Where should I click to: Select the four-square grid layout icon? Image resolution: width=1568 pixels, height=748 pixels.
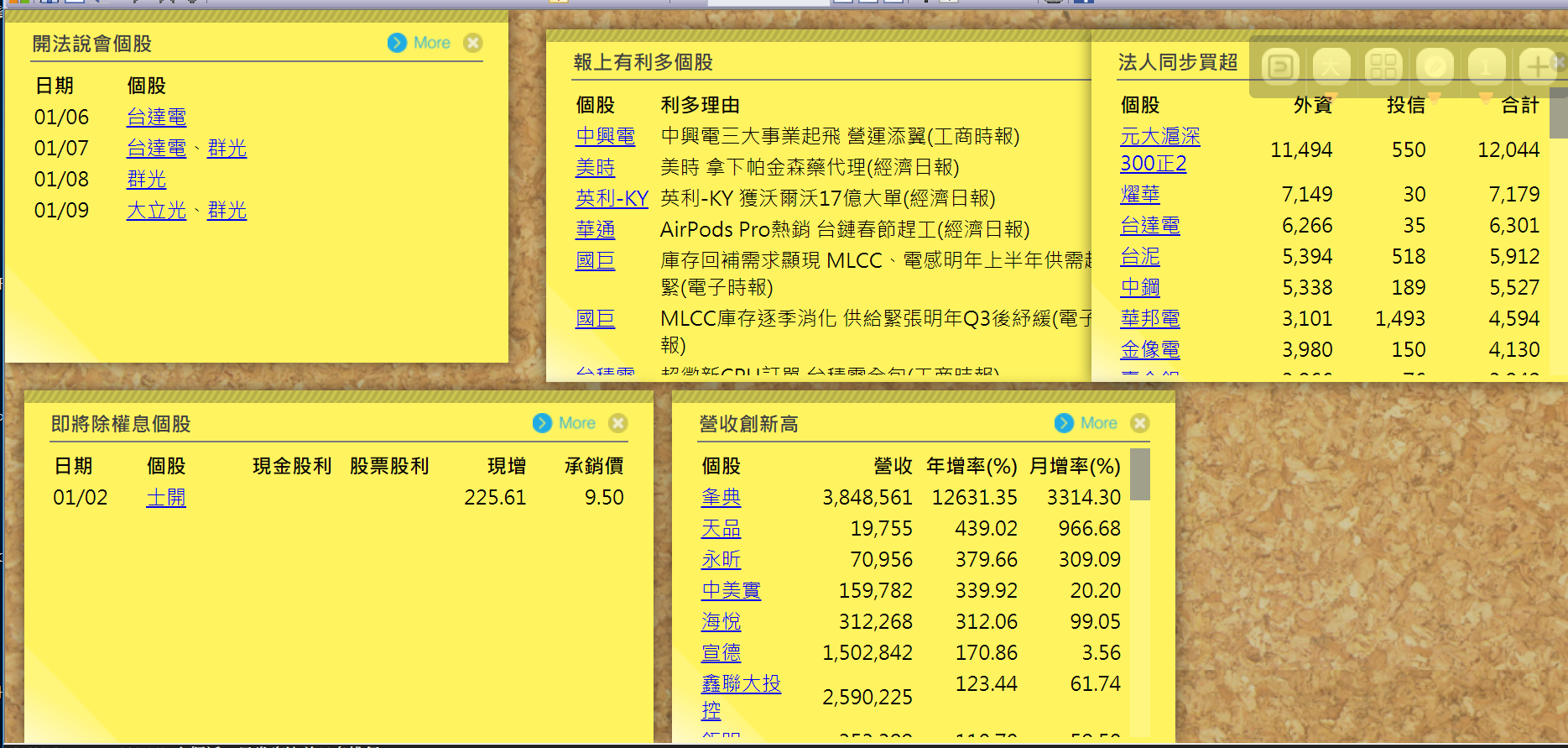[1383, 66]
